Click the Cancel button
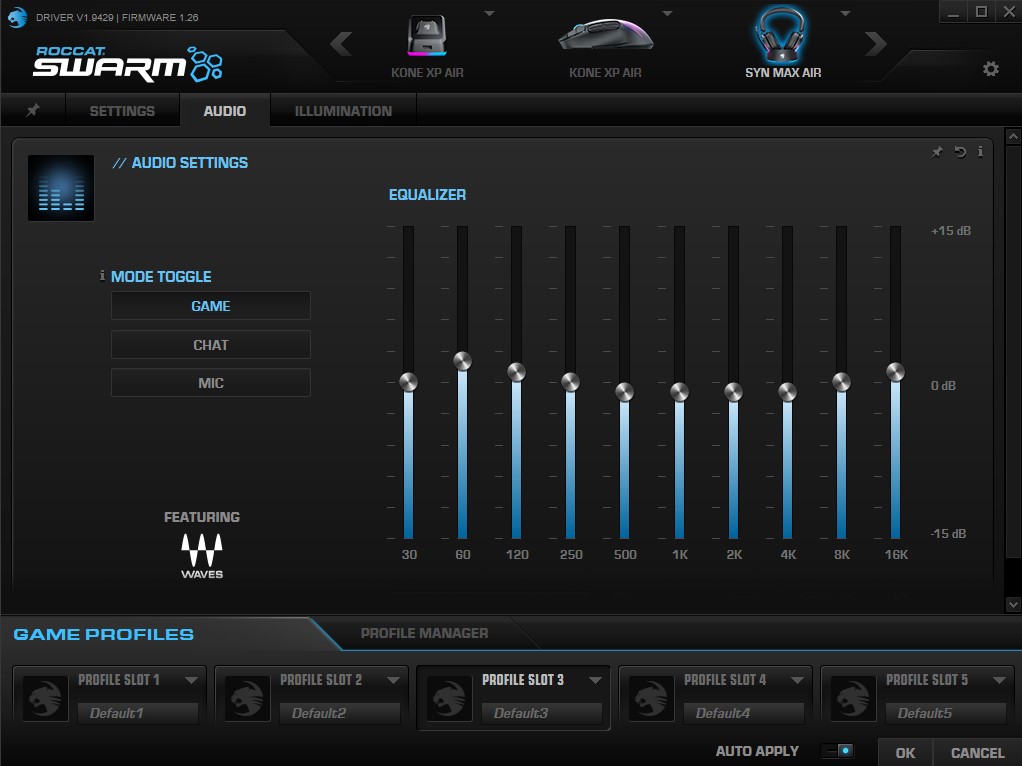 [977, 752]
